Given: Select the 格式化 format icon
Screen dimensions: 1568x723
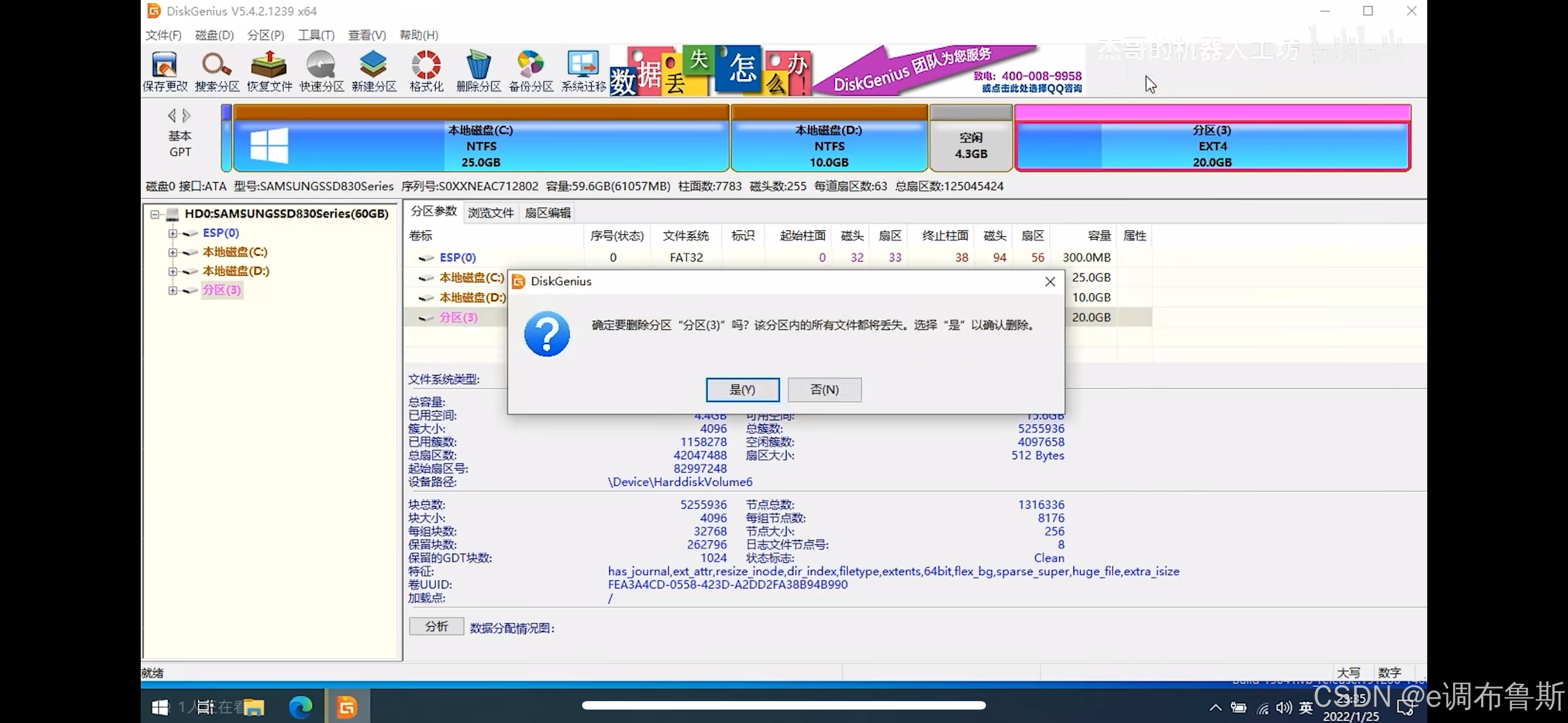Looking at the screenshot, I should [x=426, y=71].
